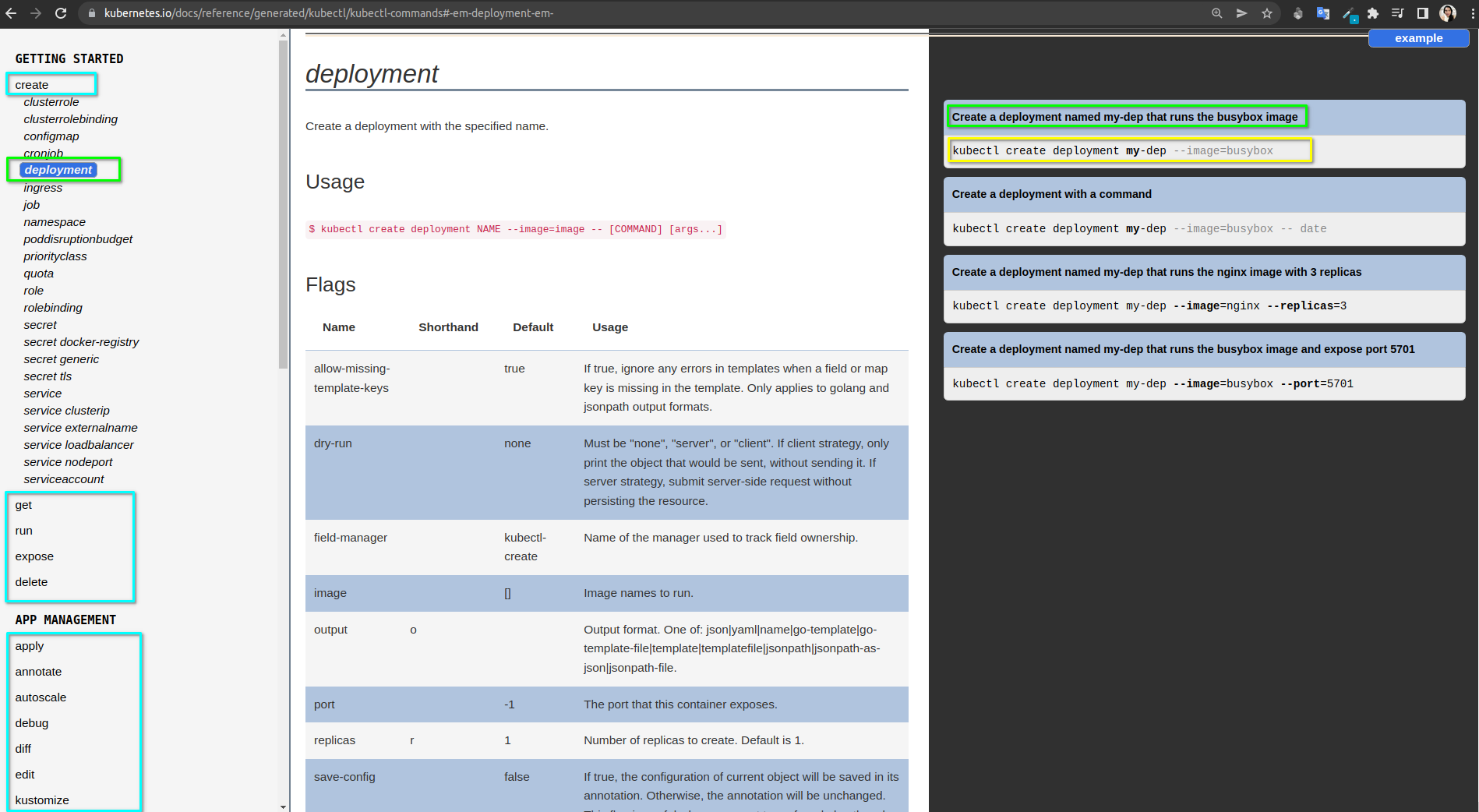Expand the kustomize command

(x=42, y=800)
